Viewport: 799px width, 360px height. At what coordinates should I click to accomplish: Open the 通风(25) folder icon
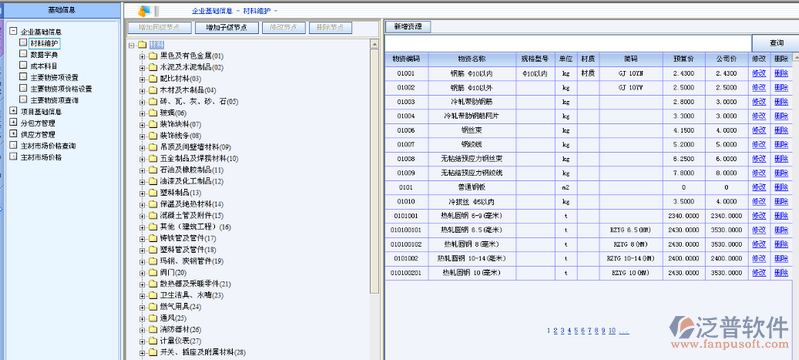point(153,318)
